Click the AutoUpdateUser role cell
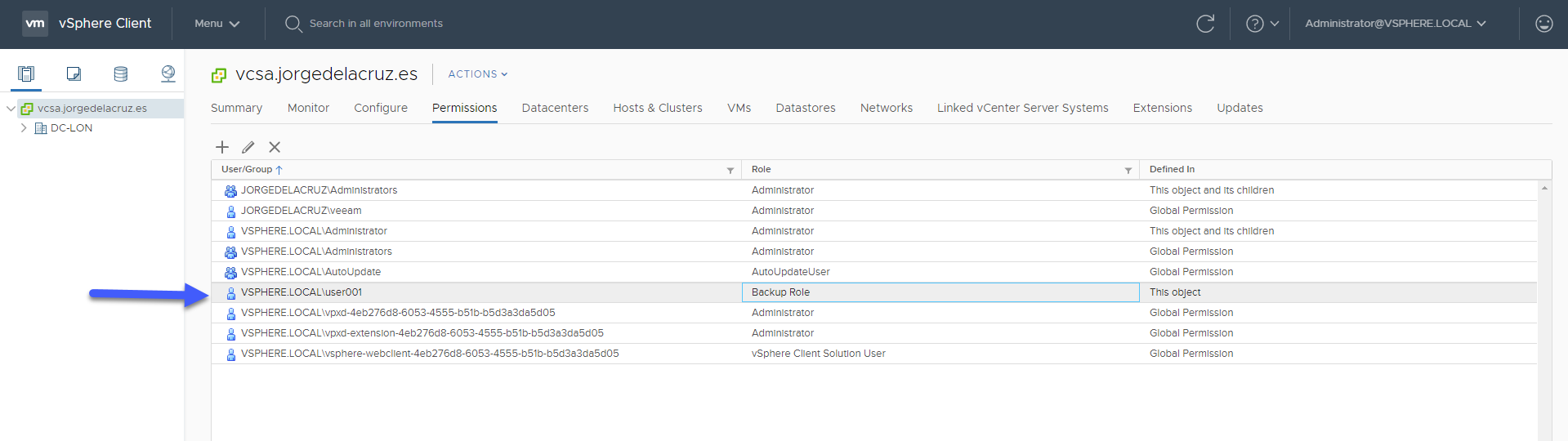This screenshot has height=441, width=1568. (x=940, y=272)
